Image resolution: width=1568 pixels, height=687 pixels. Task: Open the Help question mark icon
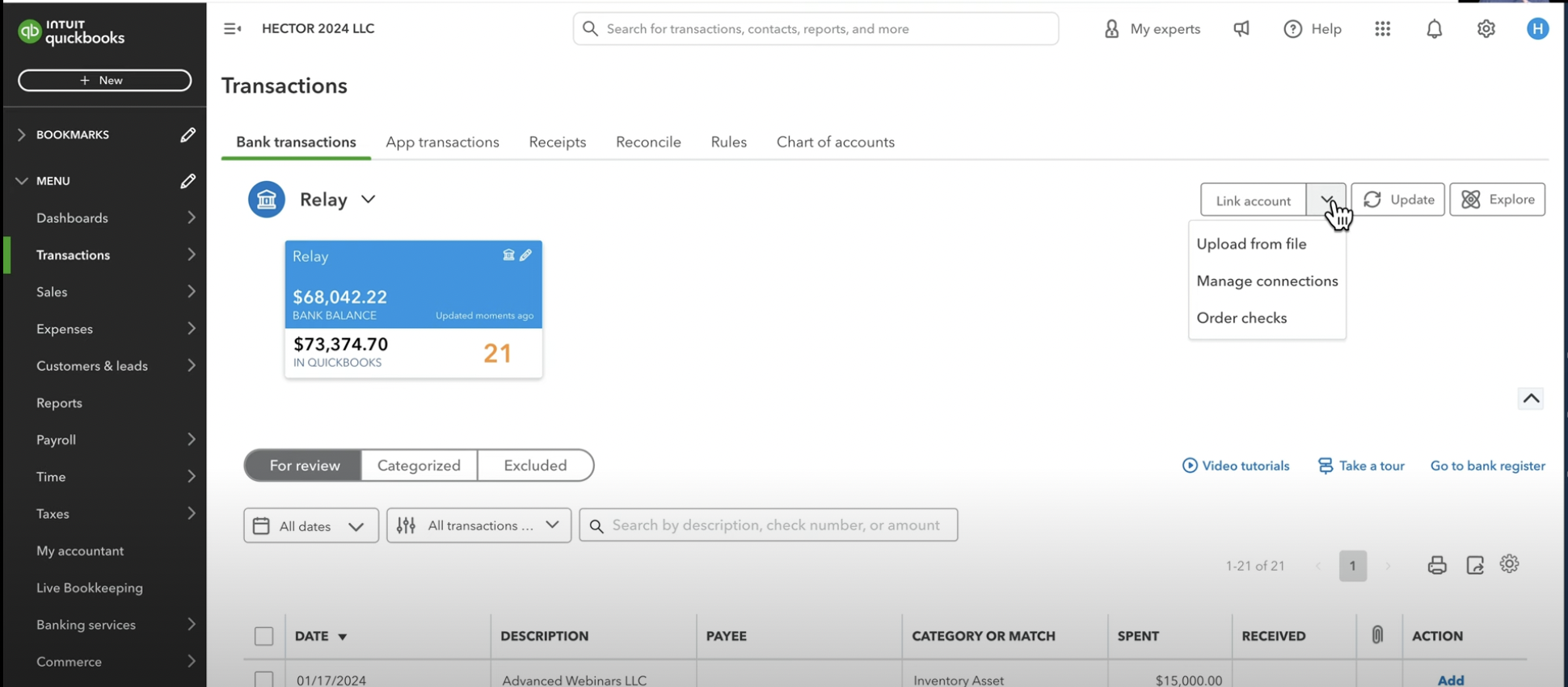point(1292,29)
